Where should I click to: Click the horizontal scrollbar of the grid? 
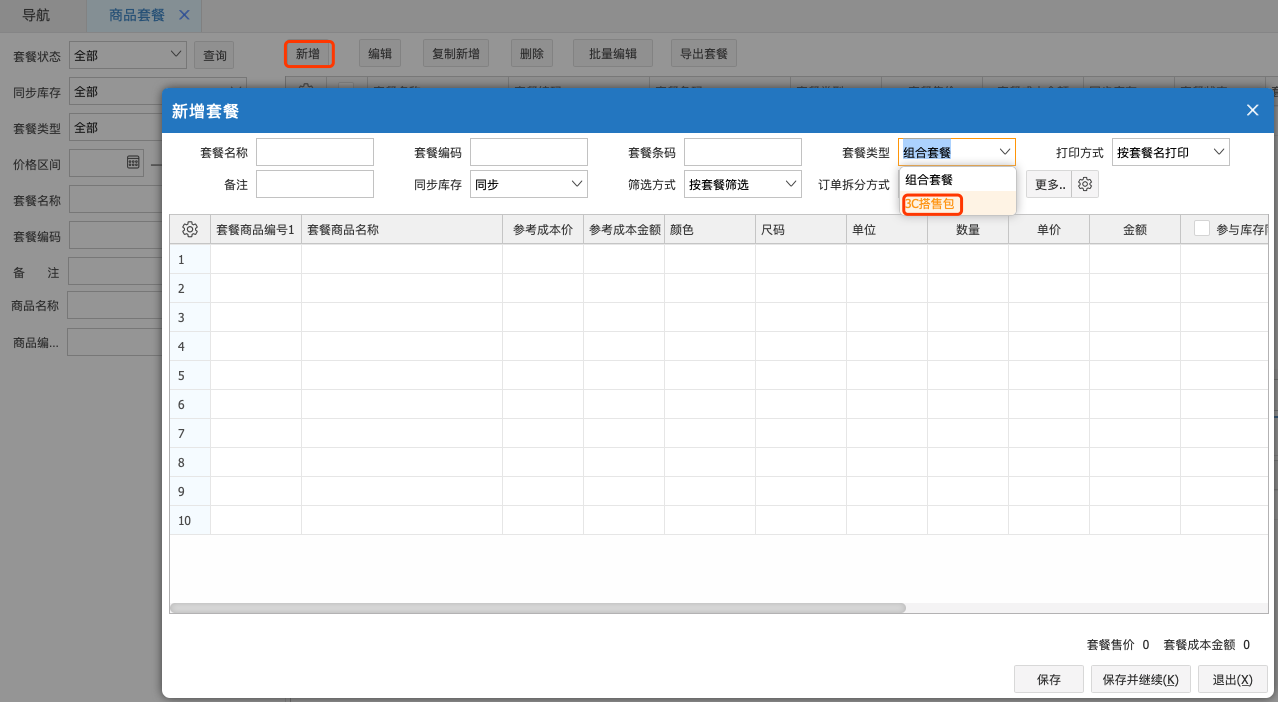point(538,608)
